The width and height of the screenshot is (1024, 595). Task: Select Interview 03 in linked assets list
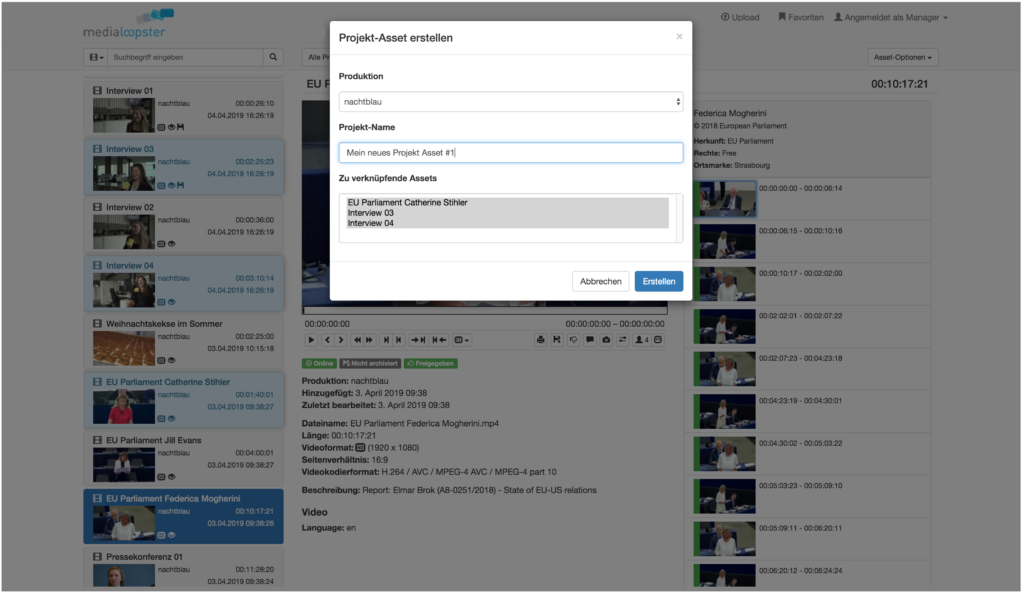click(x=370, y=213)
